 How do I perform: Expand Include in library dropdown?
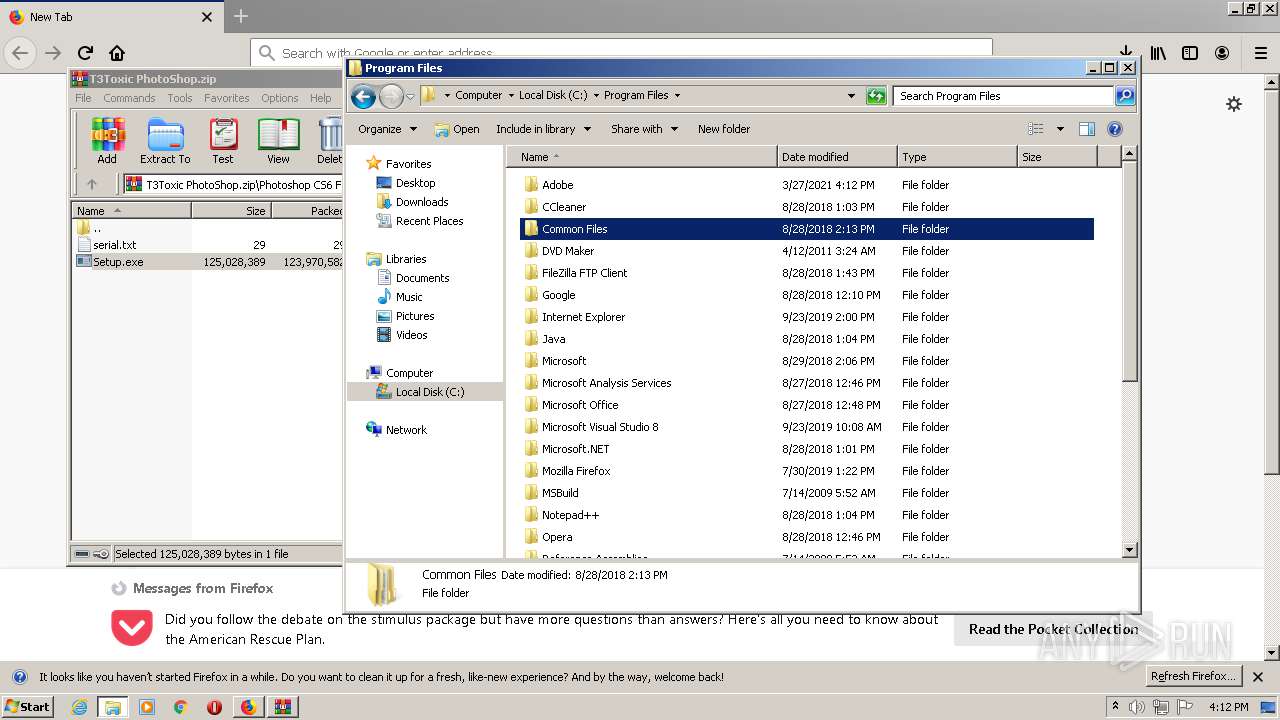[x=544, y=129]
